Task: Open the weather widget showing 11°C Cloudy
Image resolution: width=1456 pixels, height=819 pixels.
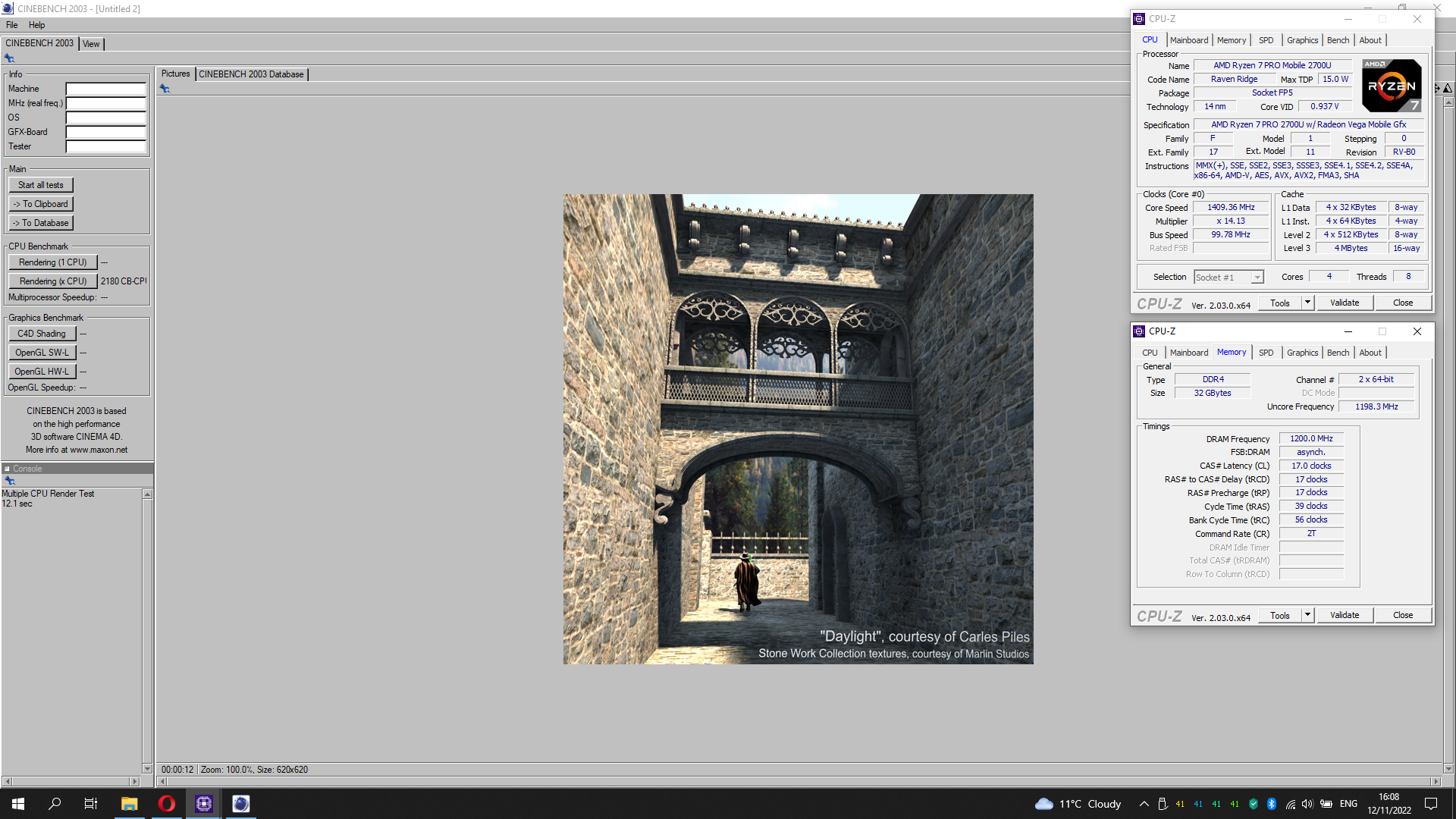Action: point(1078,804)
